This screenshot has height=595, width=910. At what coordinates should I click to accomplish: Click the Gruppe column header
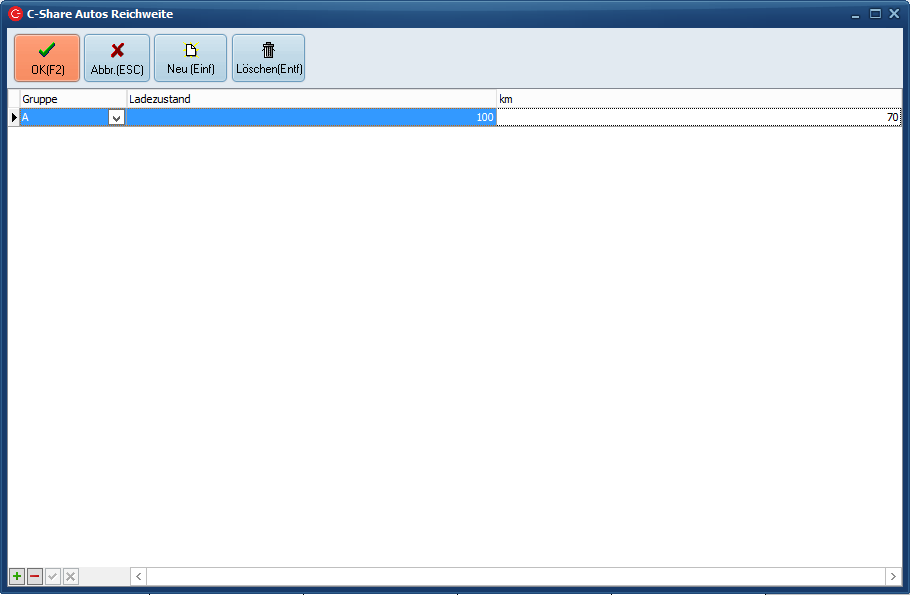[x=73, y=99]
